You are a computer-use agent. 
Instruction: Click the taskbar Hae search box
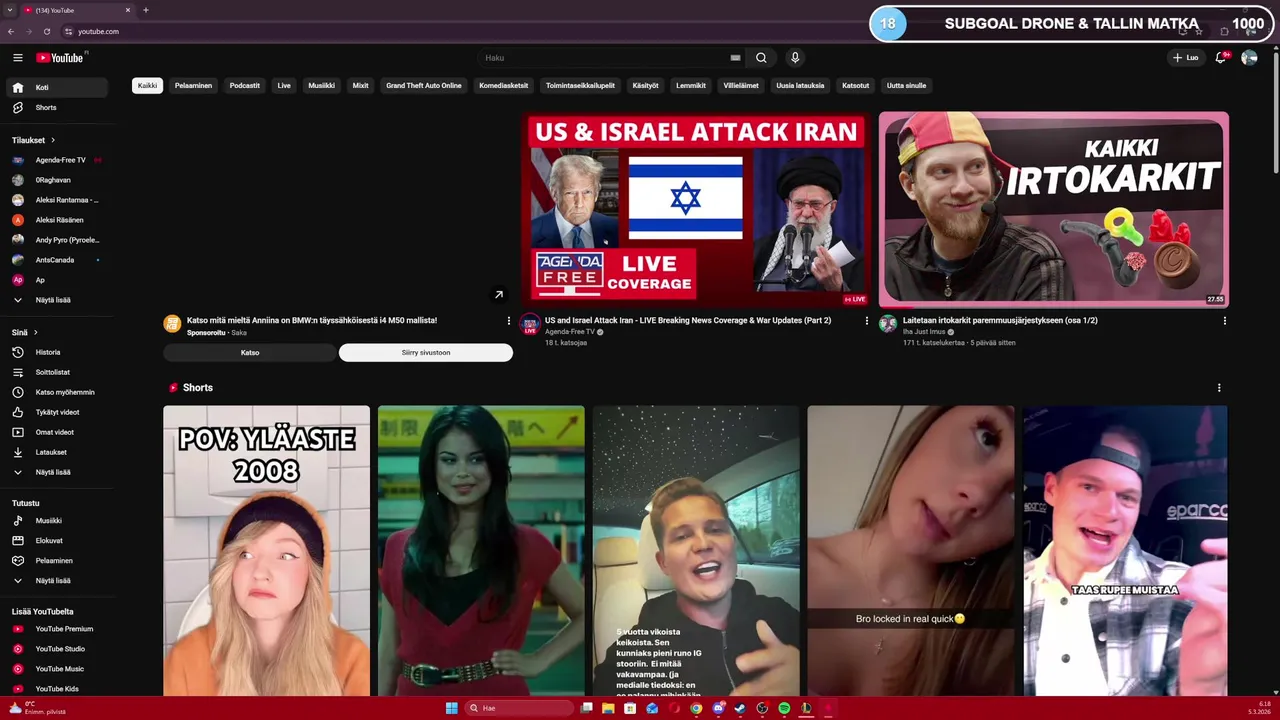[x=520, y=708]
